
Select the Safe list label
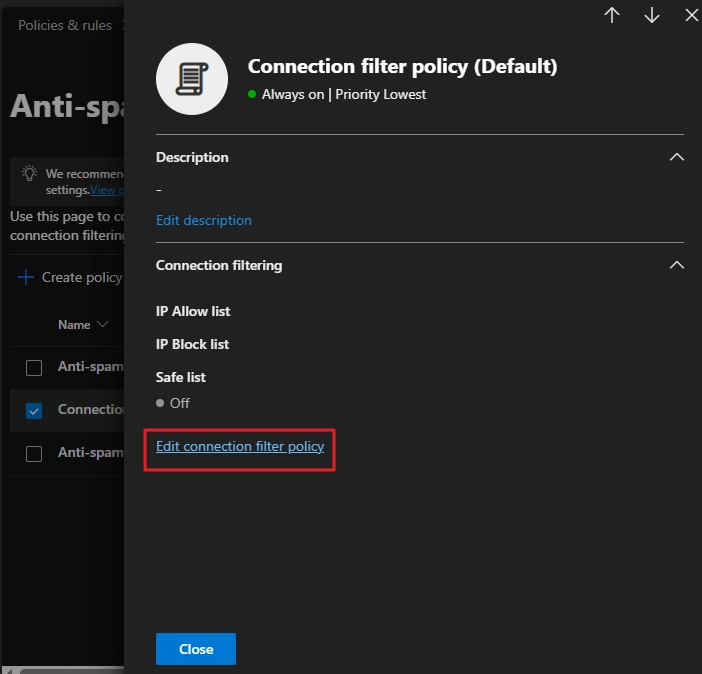click(x=181, y=378)
